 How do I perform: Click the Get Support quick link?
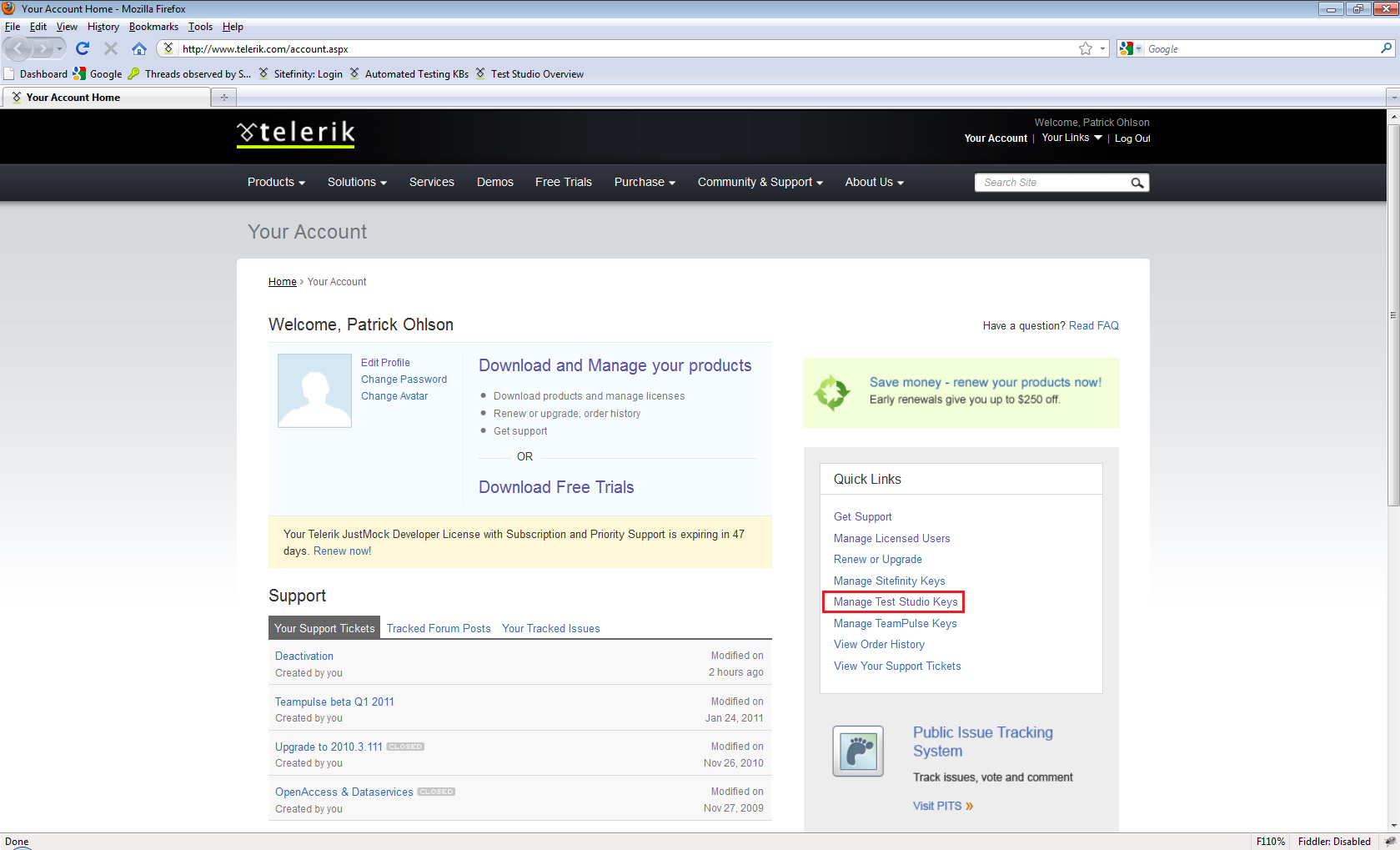coord(863,516)
